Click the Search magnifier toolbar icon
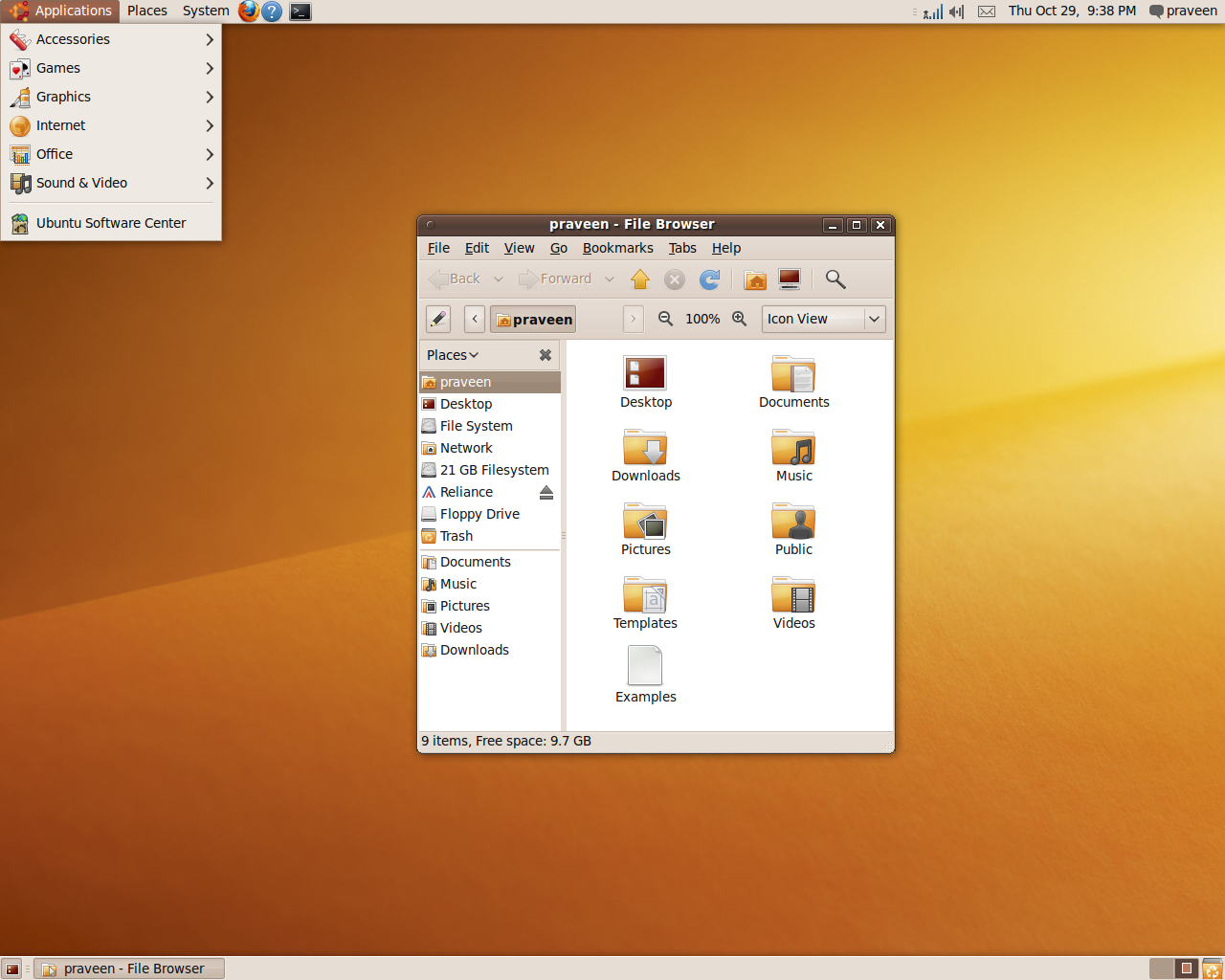This screenshot has height=980, width=1225. [x=835, y=279]
